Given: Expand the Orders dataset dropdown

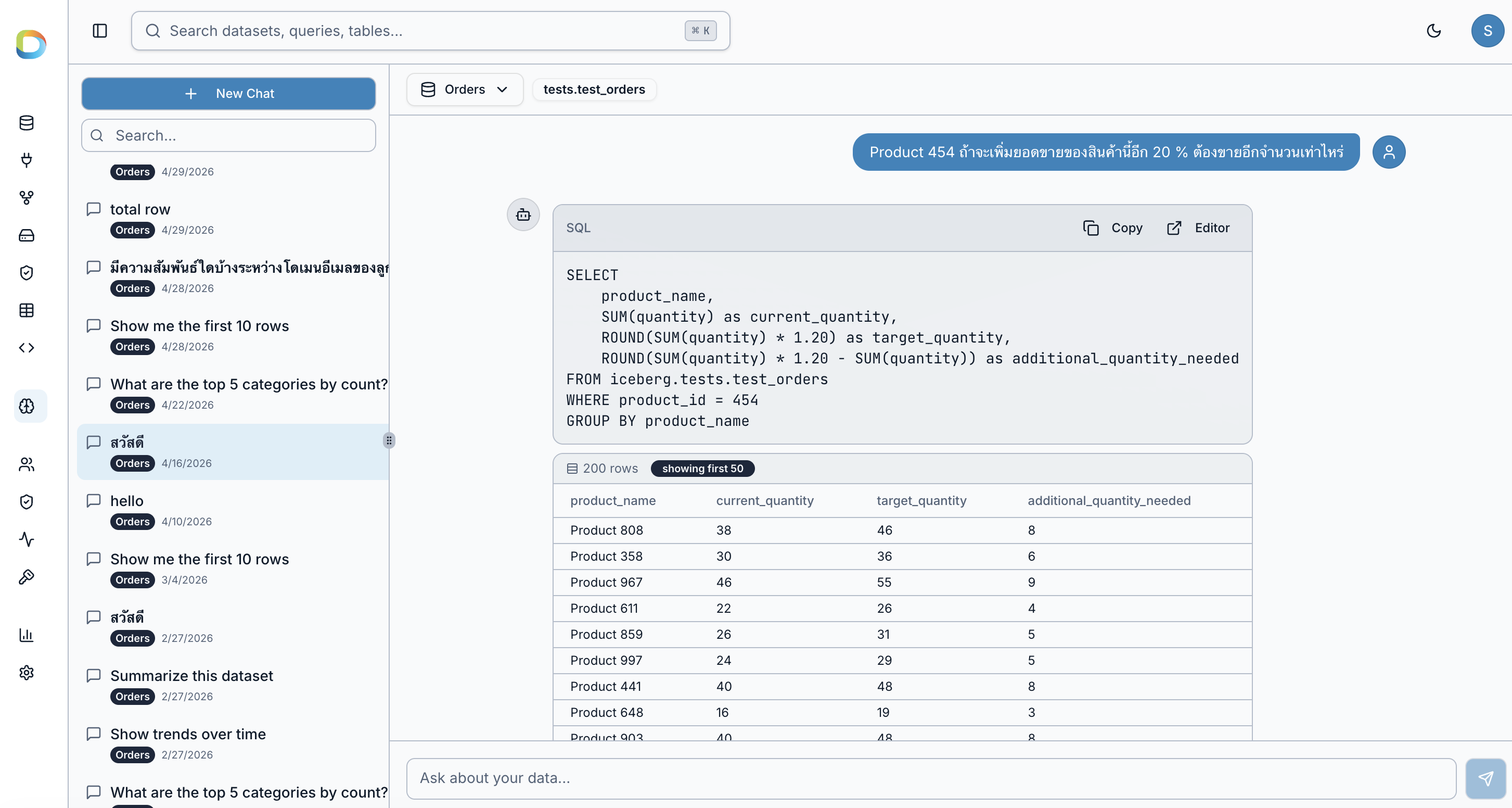Looking at the screenshot, I should [464, 89].
